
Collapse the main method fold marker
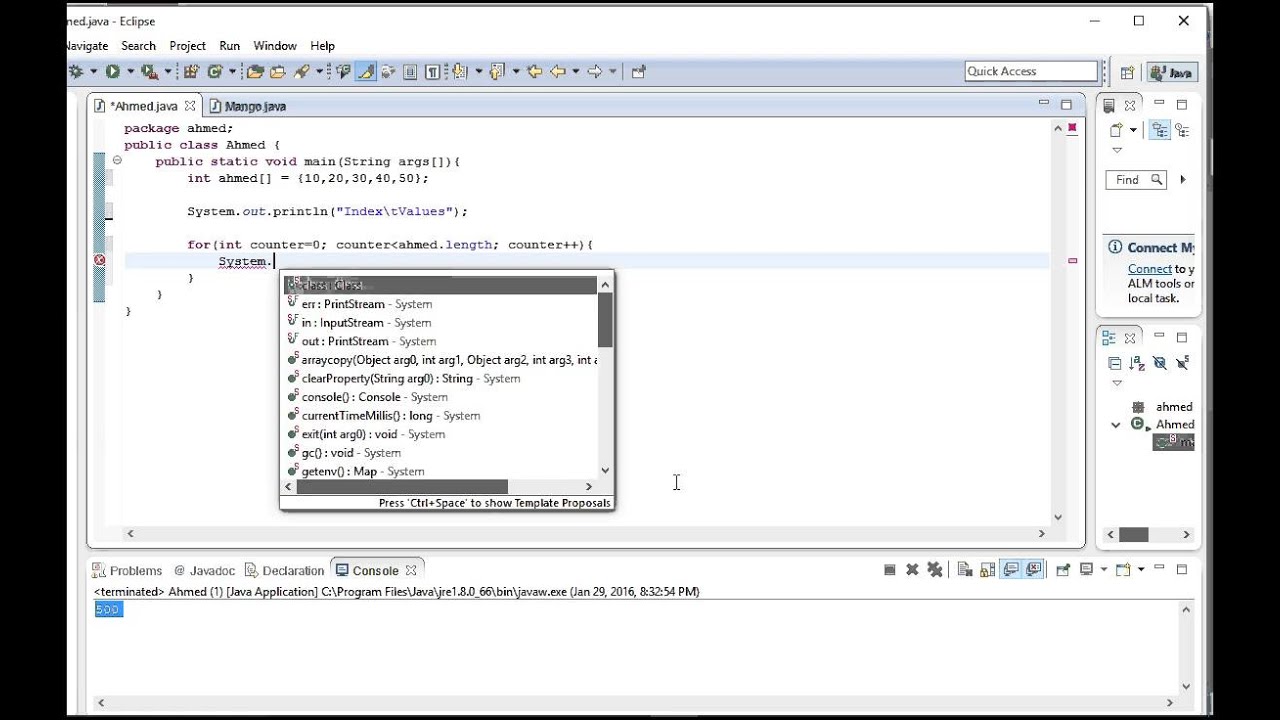[x=117, y=160]
